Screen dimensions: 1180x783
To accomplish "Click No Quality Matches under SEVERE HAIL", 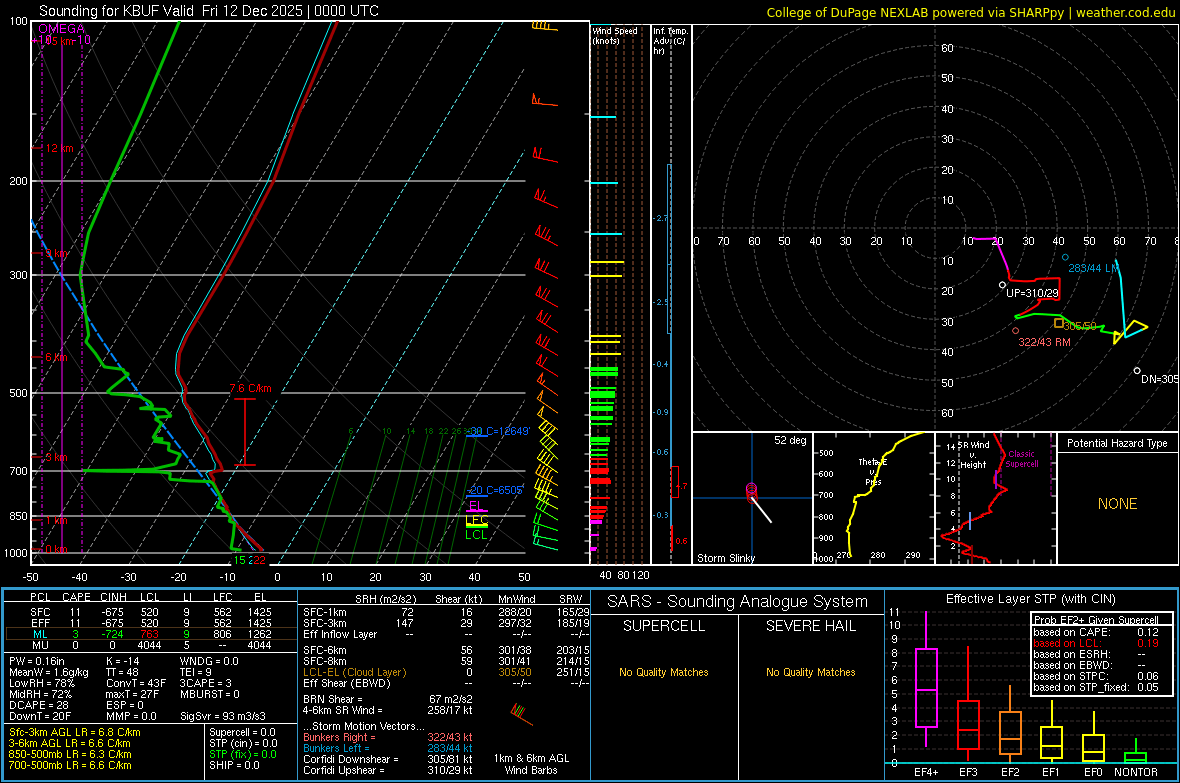I will [x=810, y=672].
